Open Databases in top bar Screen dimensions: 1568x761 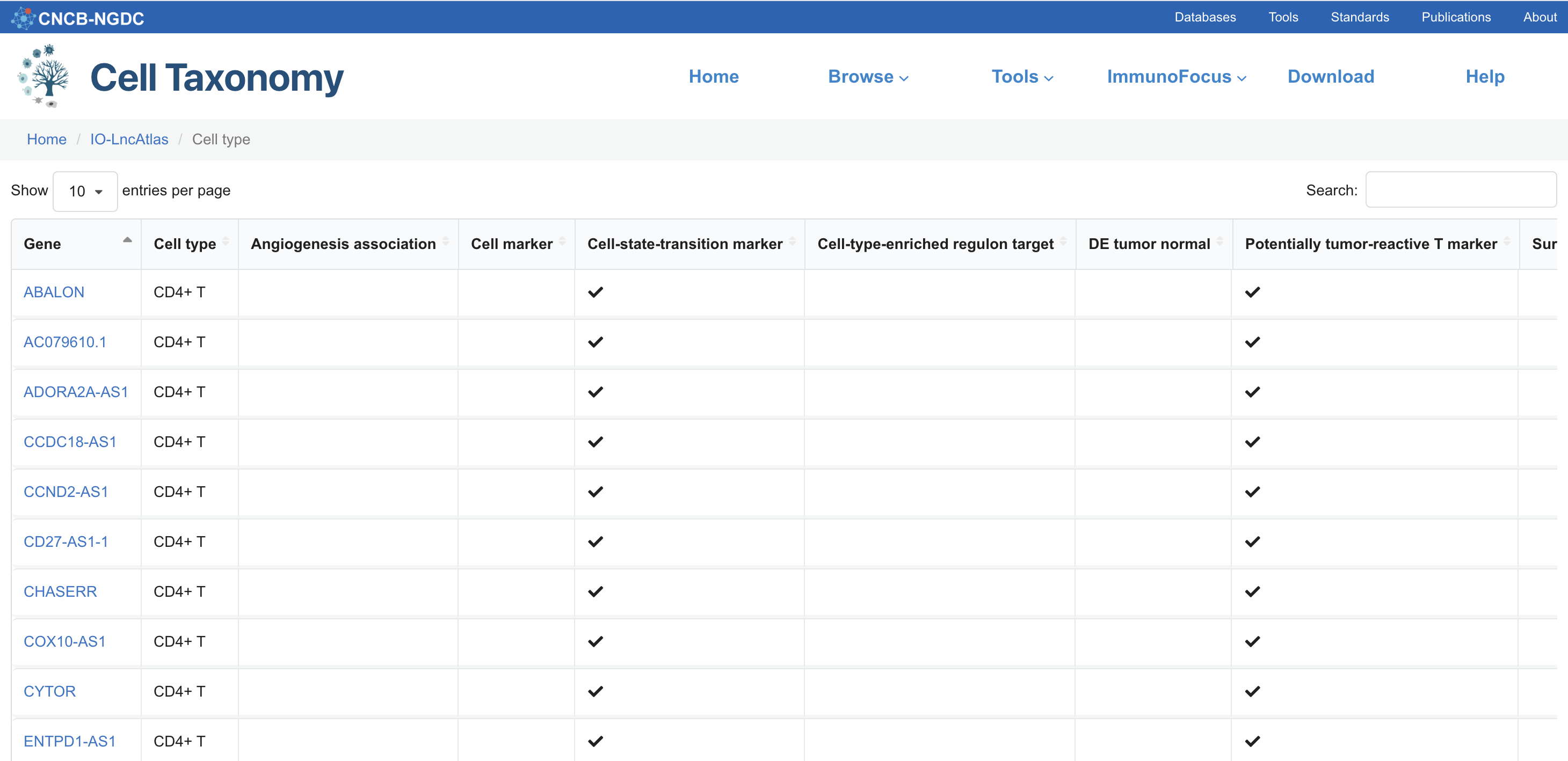[1204, 17]
